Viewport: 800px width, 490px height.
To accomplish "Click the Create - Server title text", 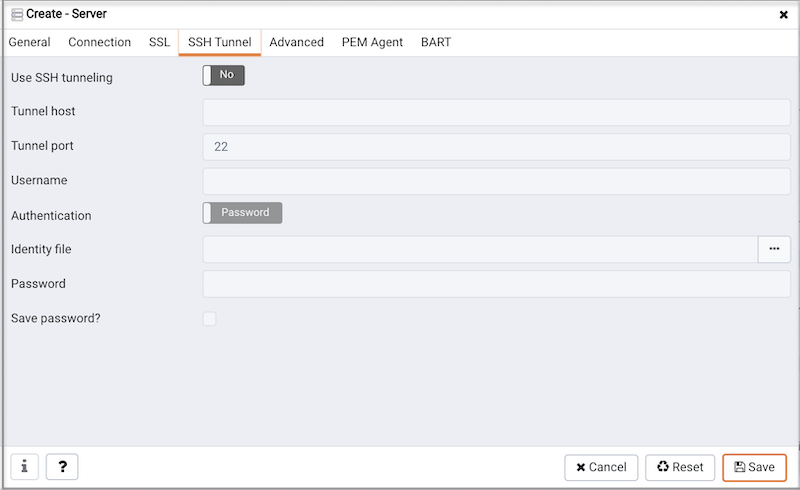I will click(66, 14).
